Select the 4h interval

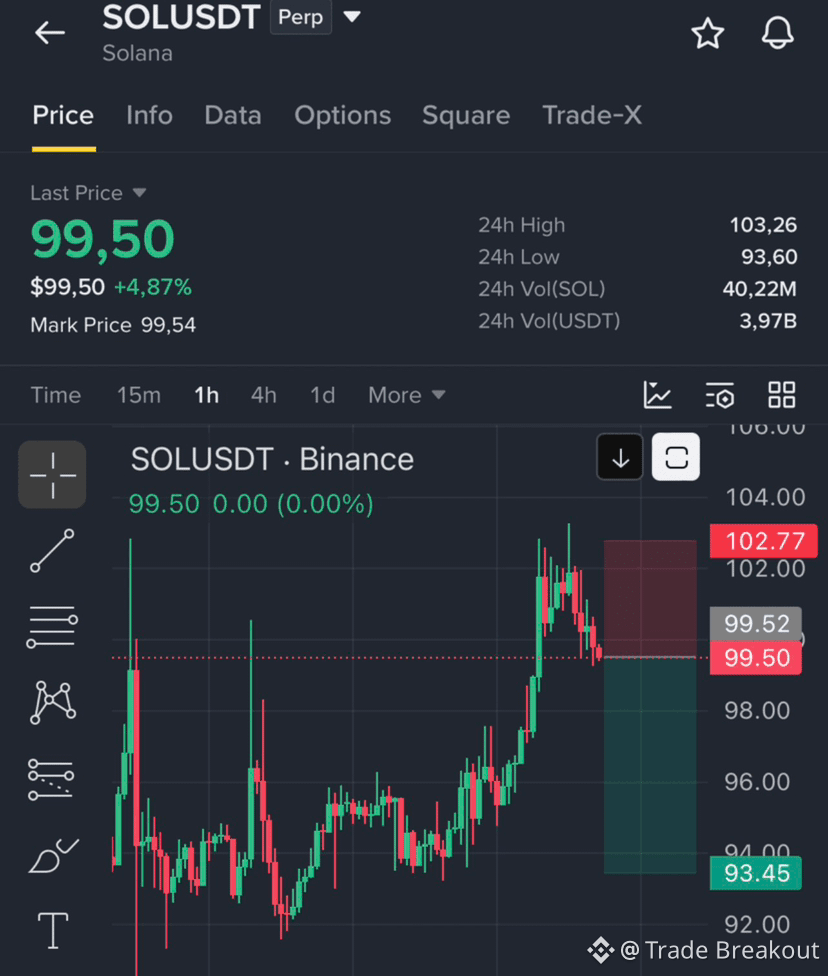(263, 395)
